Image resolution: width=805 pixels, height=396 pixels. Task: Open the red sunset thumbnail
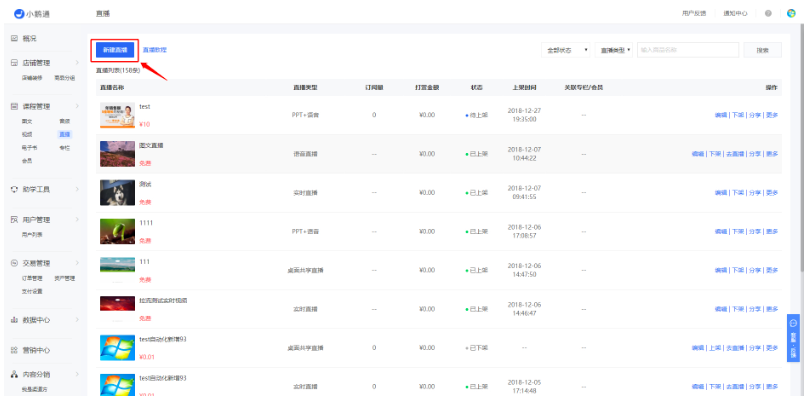click(118, 304)
